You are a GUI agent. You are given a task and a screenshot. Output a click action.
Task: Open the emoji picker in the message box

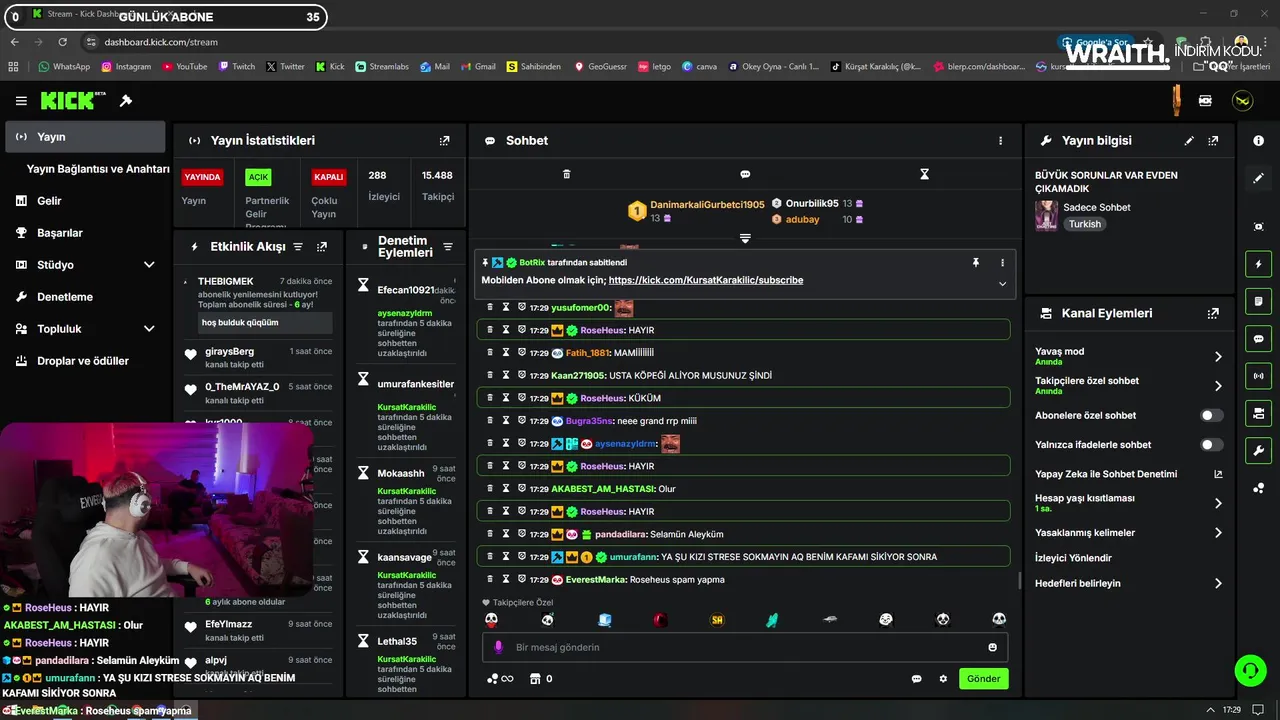pyautogui.click(x=993, y=647)
